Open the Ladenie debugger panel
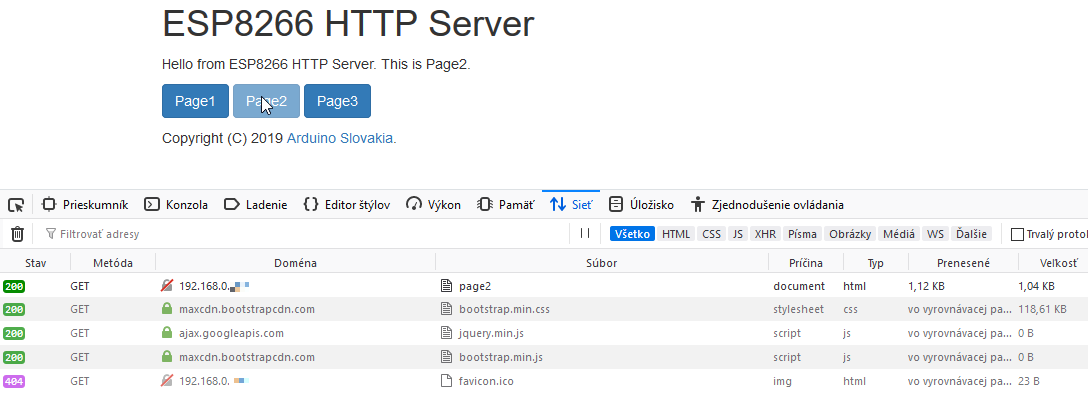The image size is (1088, 394). point(255,205)
